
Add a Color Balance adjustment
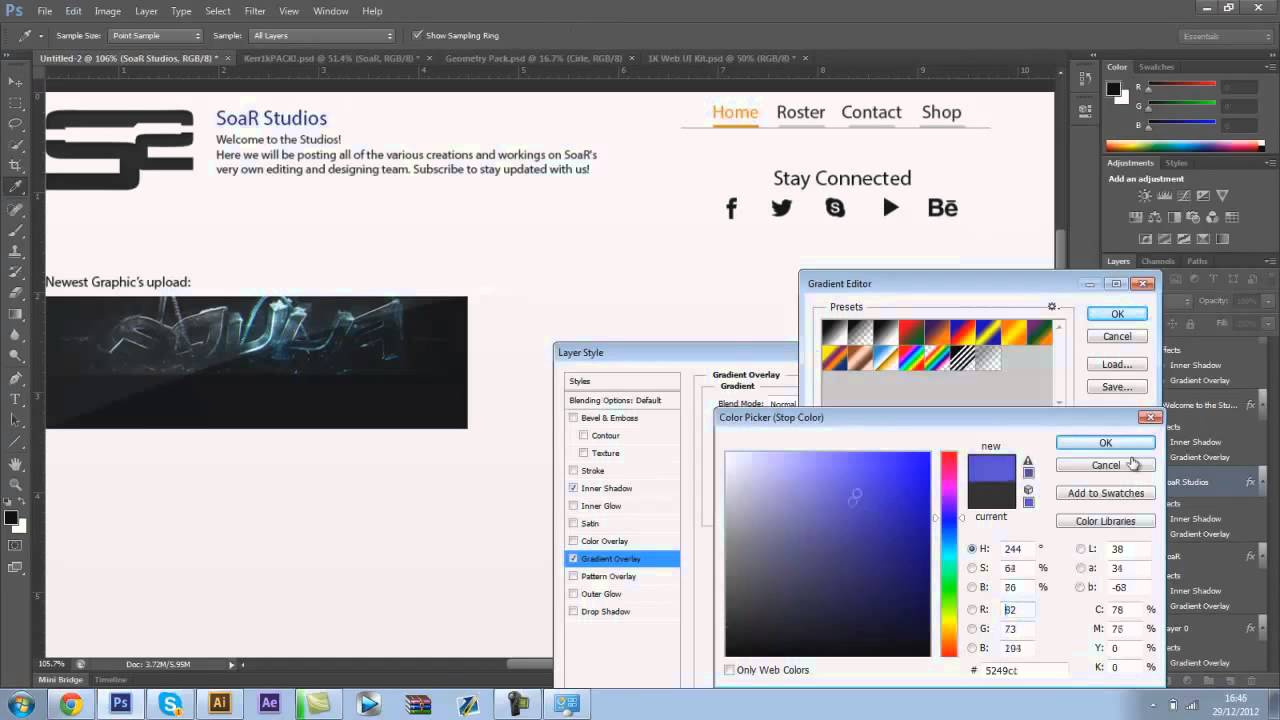[x=1154, y=217]
